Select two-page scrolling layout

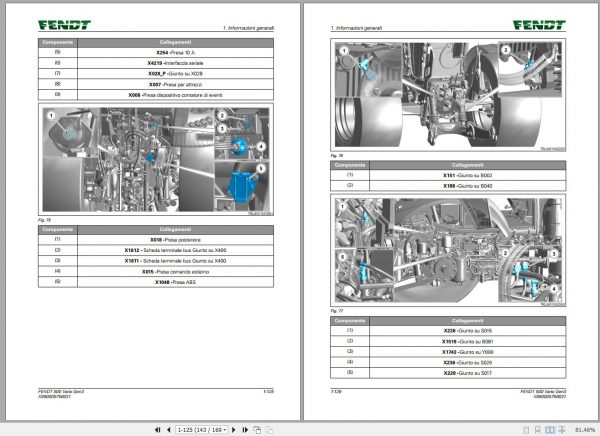[562, 430]
